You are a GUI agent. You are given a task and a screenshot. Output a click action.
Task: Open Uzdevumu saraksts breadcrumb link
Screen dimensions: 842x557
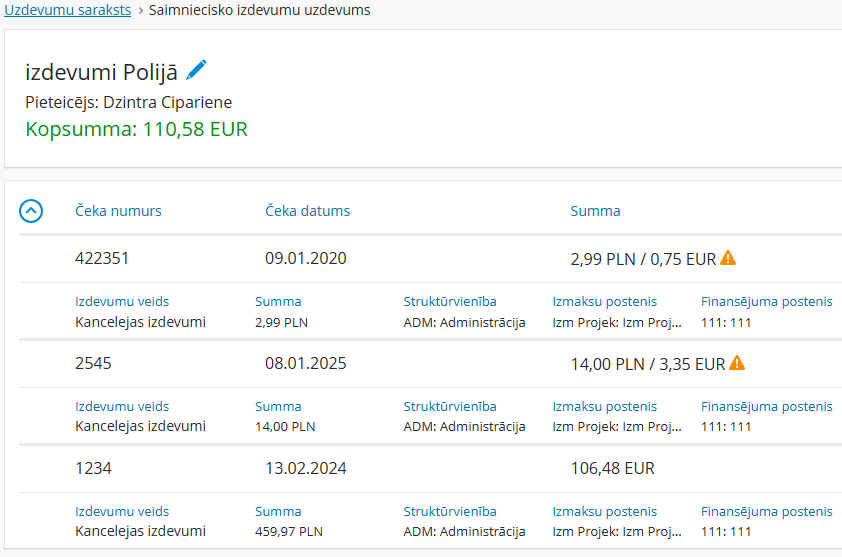click(68, 10)
